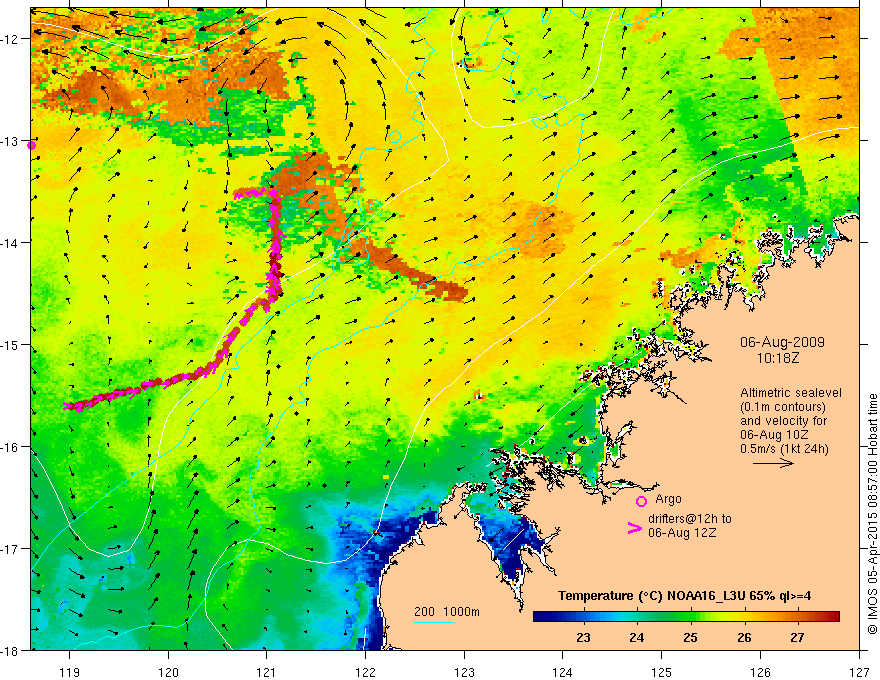
Task: Click the "0.5m/s (1kt 24h)" scale text
Action: click(x=784, y=449)
